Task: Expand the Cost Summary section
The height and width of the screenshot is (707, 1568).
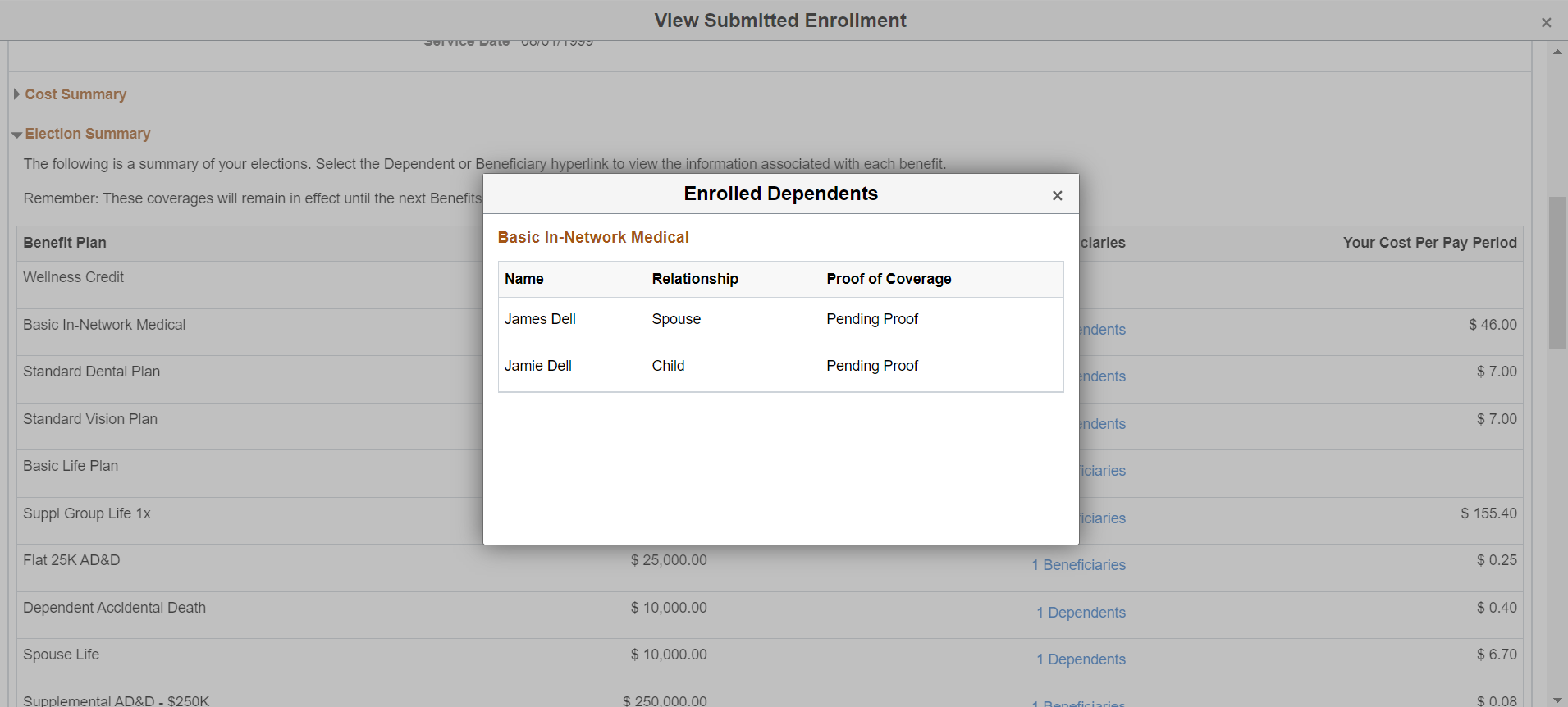Action: (75, 94)
